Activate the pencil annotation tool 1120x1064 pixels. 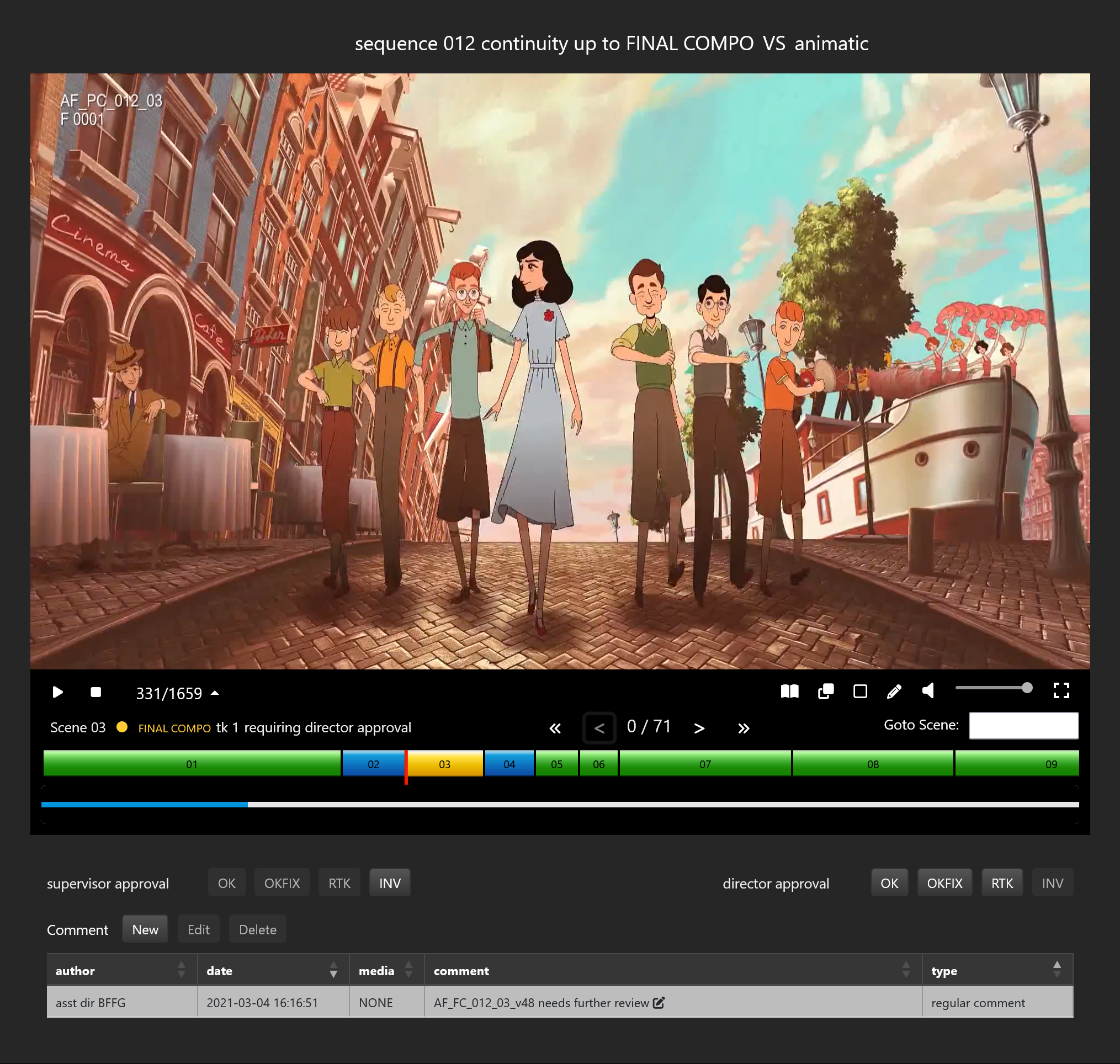tap(894, 691)
